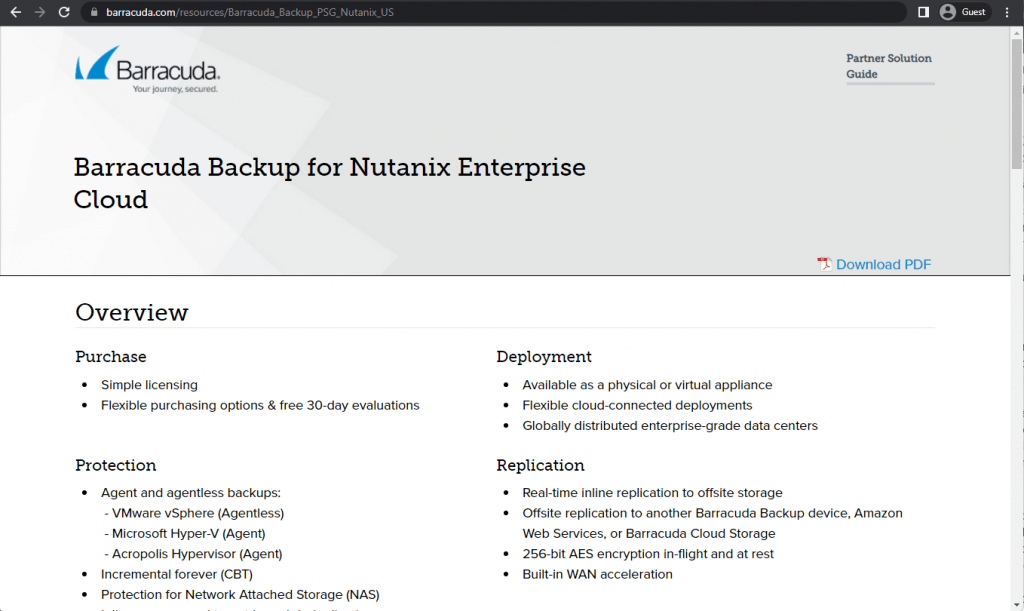The width and height of the screenshot is (1024, 611).
Task: Click the Partner Solution Guide label
Action: (889, 66)
